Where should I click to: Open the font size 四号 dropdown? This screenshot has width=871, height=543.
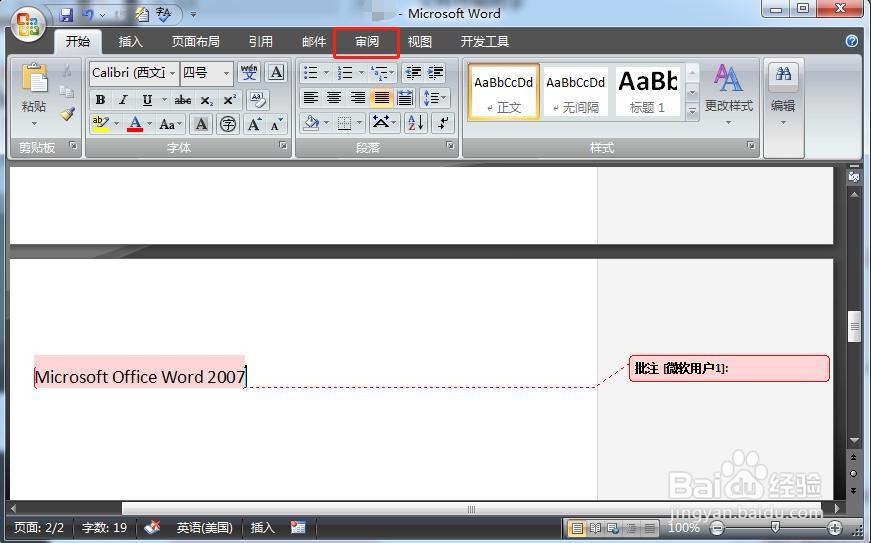point(226,73)
